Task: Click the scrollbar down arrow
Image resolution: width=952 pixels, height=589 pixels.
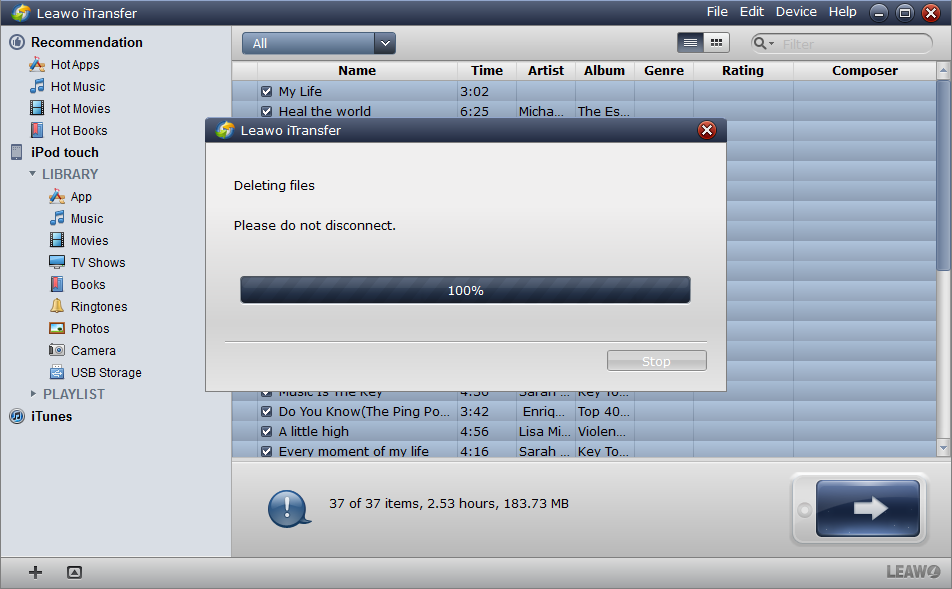Action: [943, 448]
